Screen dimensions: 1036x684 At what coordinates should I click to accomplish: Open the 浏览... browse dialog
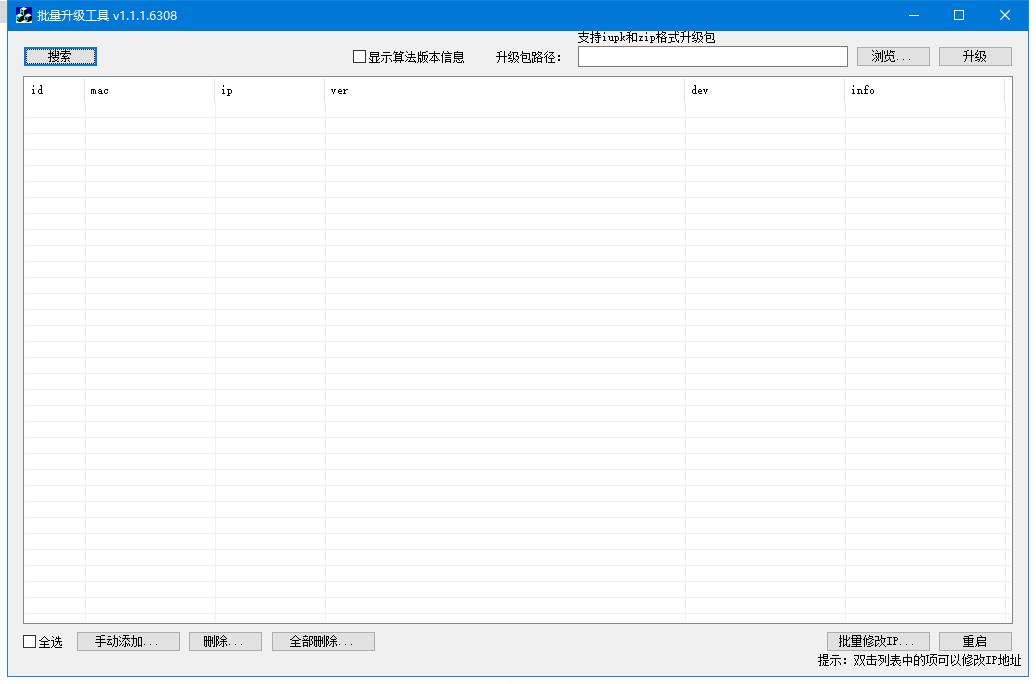pyautogui.click(x=893, y=57)
